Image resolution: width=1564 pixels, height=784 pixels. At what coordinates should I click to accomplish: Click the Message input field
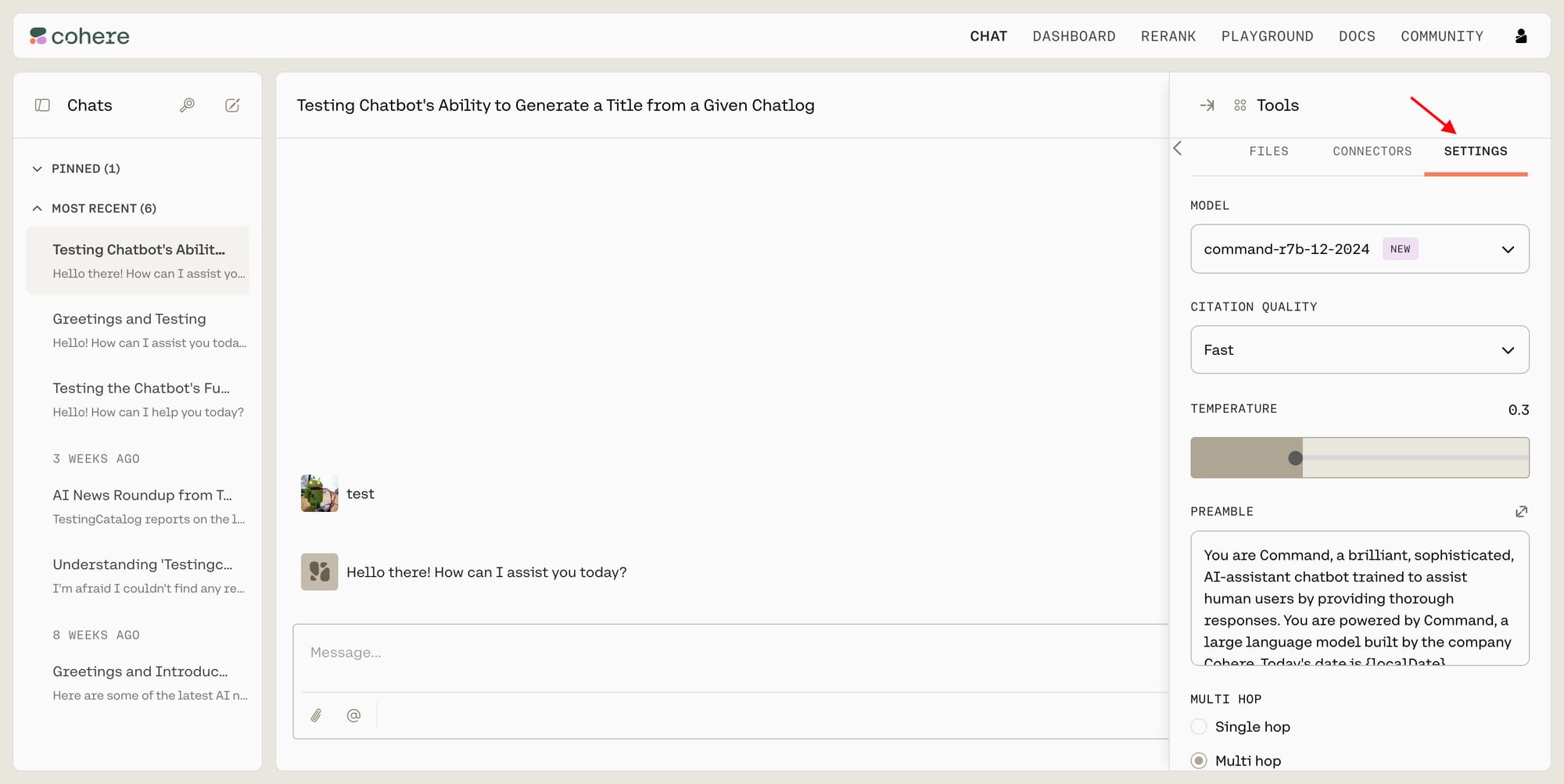730,653
